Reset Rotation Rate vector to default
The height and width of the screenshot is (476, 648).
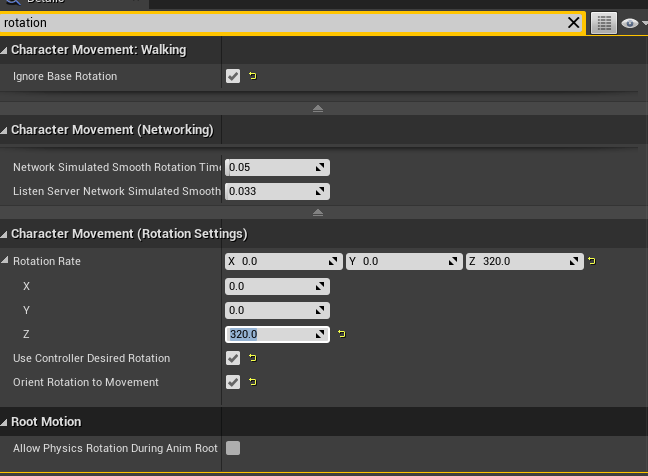point(591,261)
